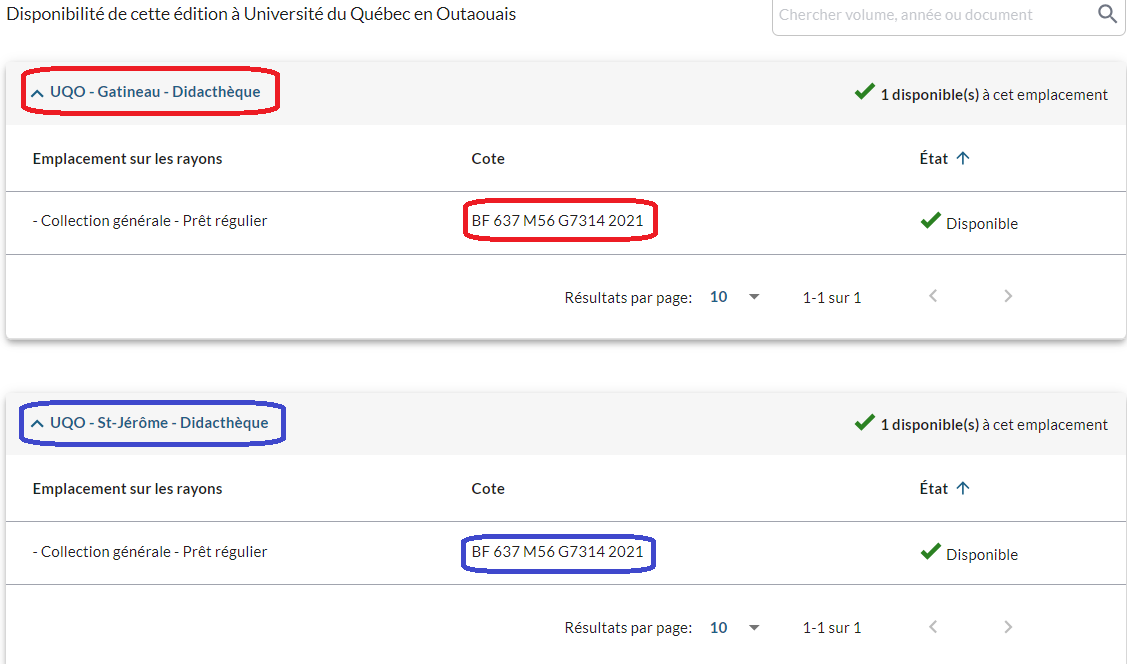Image resolution: width=1127 pixels, height=664 pixels.
Task: Go to previous page in St-Jérôme table
Action: pos(933,627)
